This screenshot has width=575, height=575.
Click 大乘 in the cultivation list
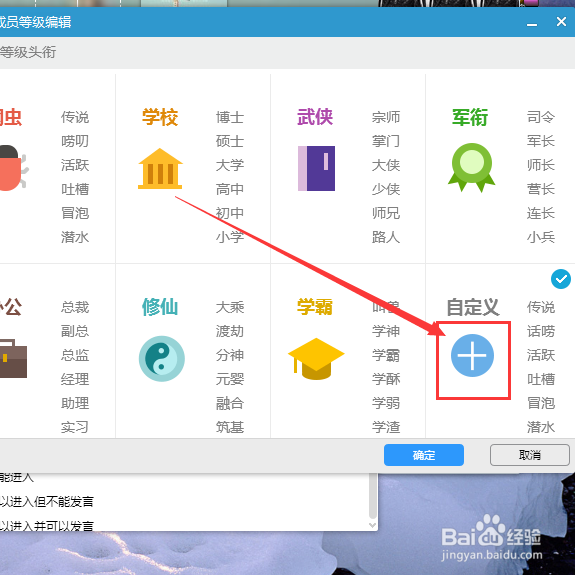click(230, 307)
